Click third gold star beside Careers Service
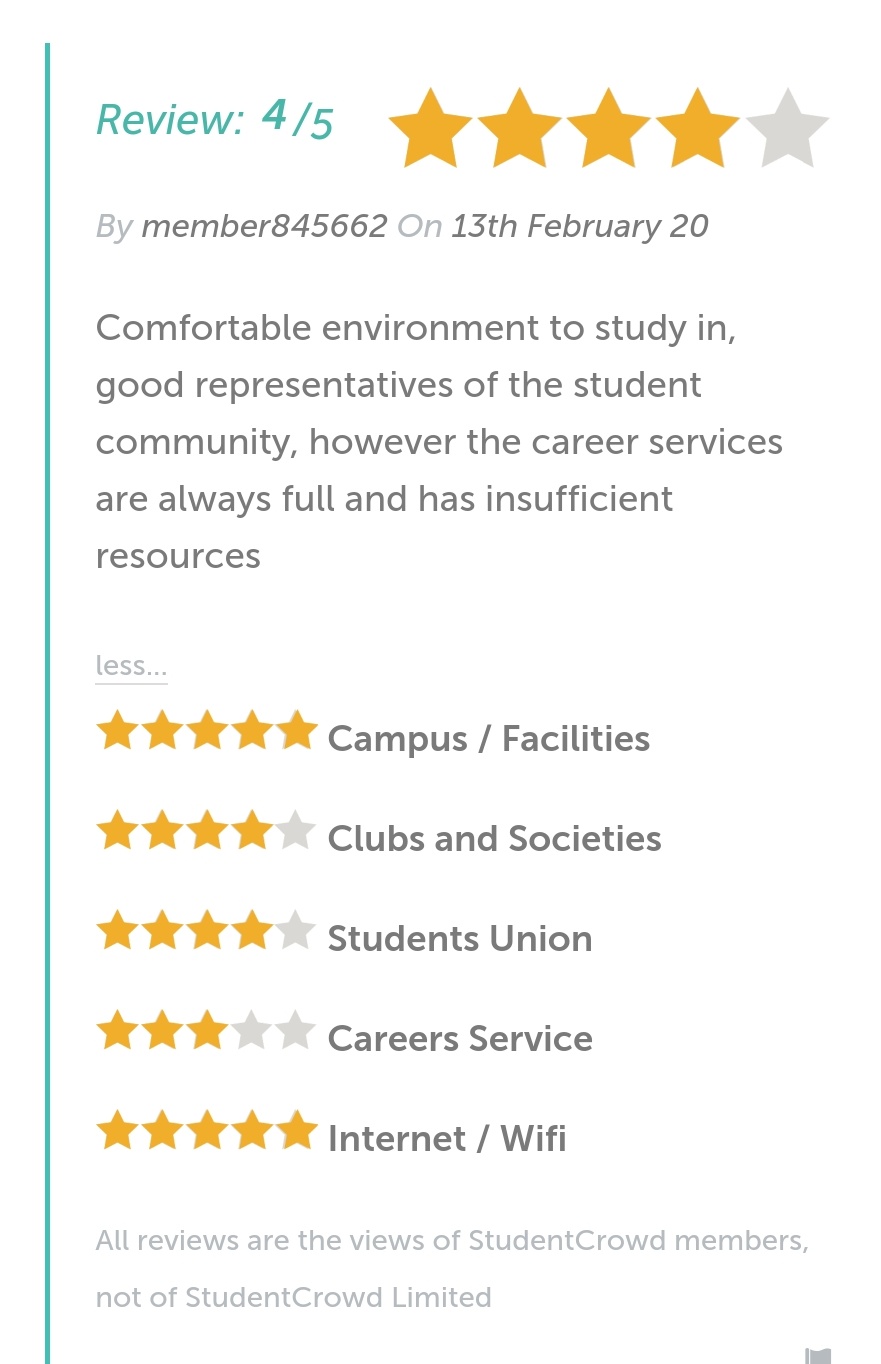 click(207, 1030)
